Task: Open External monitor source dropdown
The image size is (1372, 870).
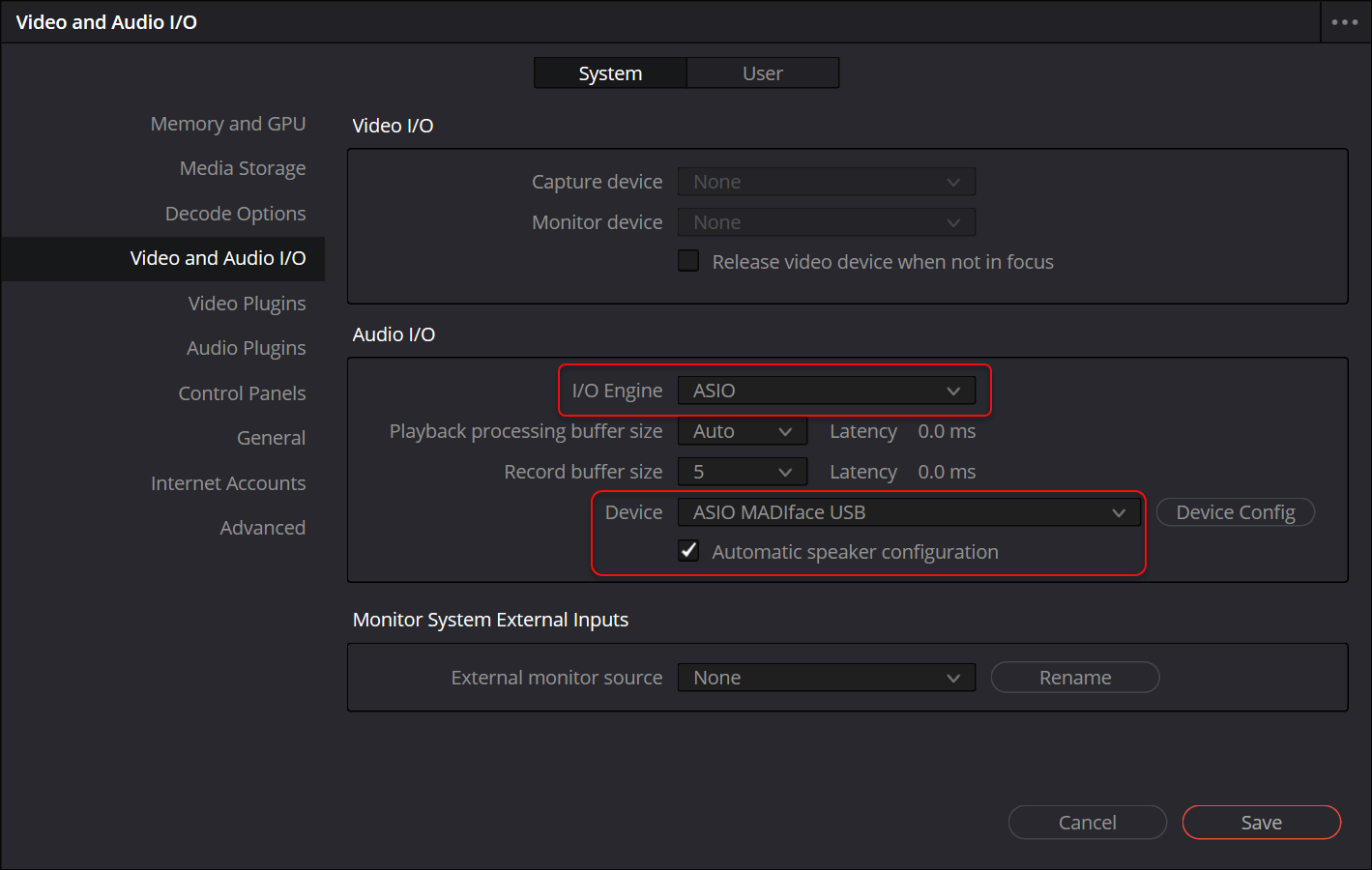Action: [x=827, y=678]
